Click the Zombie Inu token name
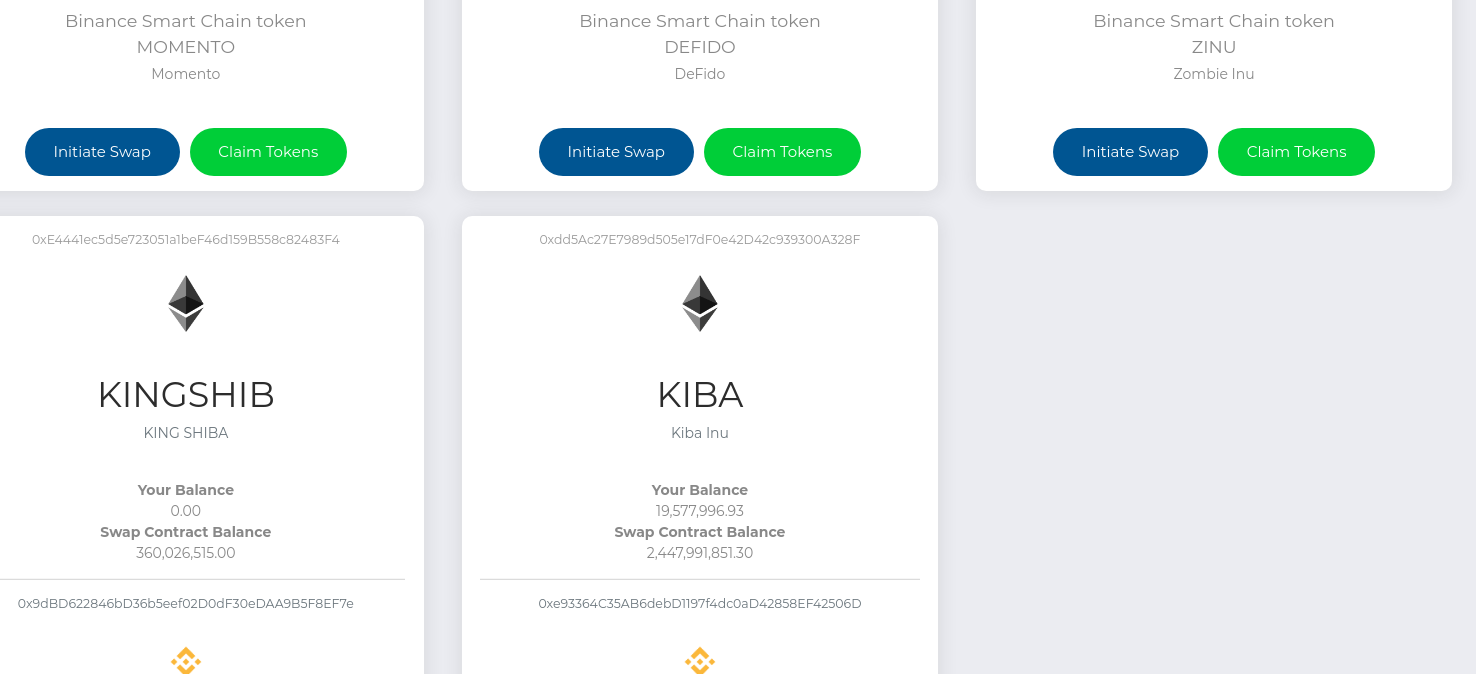 coord(1214,74)
